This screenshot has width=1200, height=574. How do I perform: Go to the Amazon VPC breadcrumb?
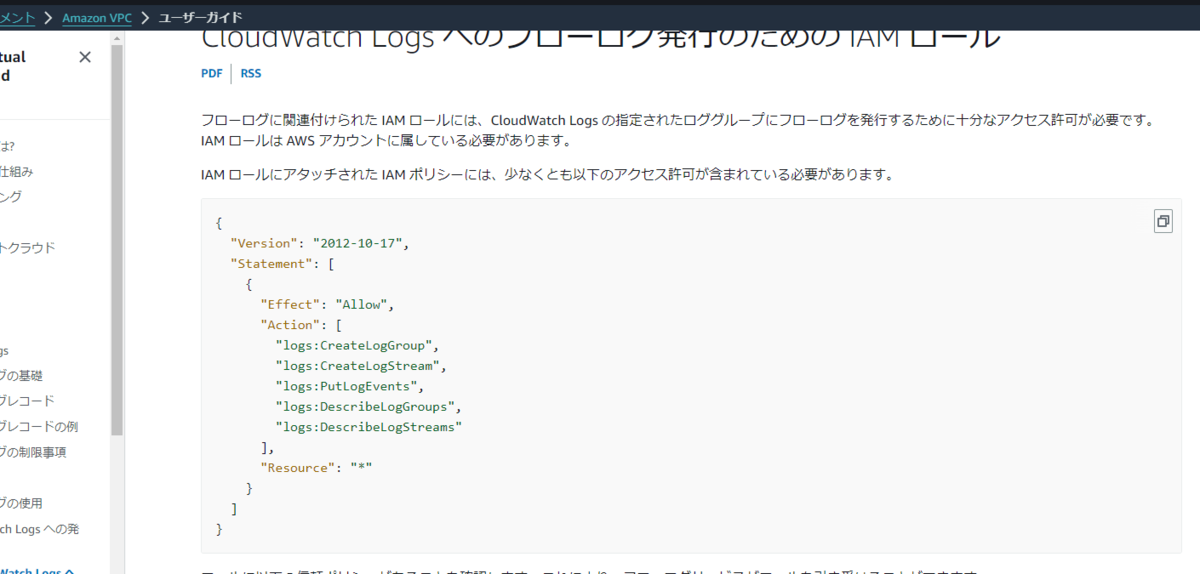[x=95, y=18]
